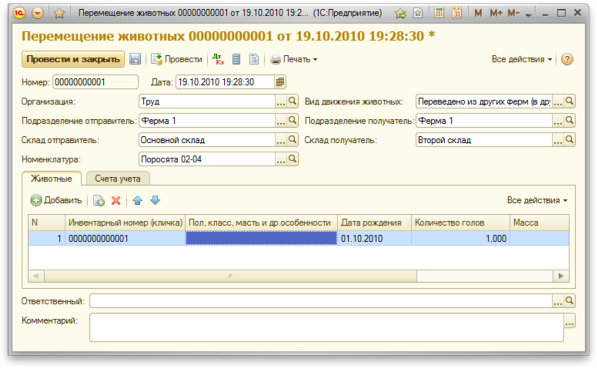Select the 1,000 quantity cell

(460, 239)
